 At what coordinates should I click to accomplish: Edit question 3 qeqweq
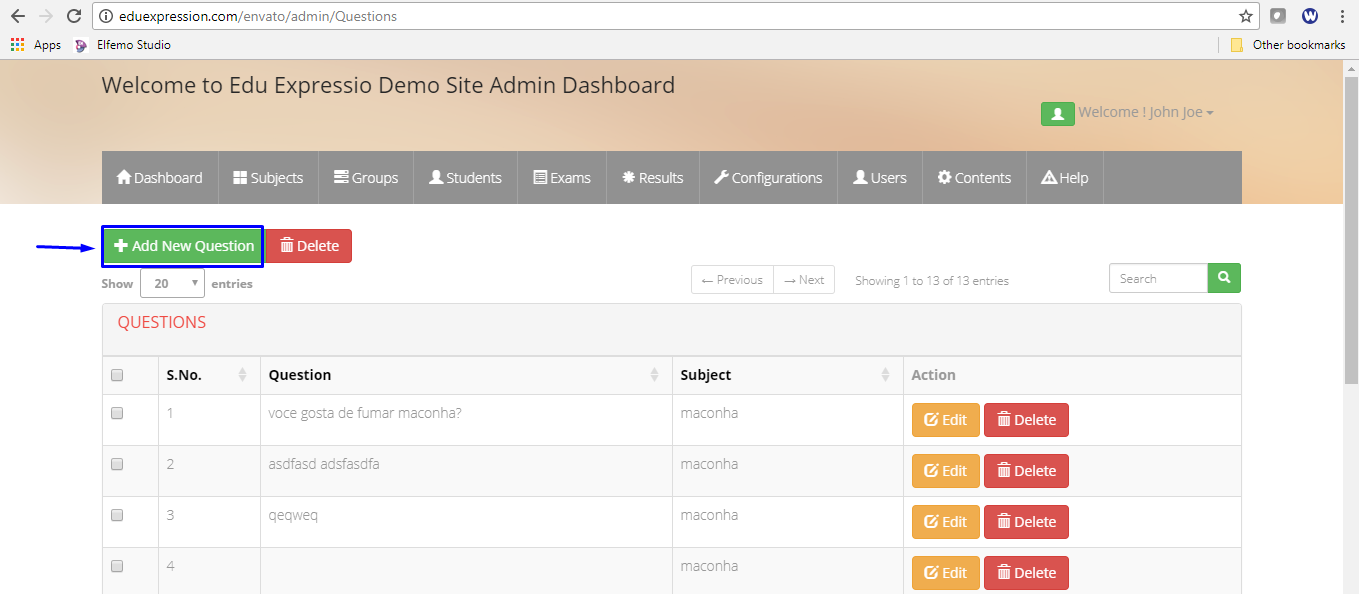[946, 522]
